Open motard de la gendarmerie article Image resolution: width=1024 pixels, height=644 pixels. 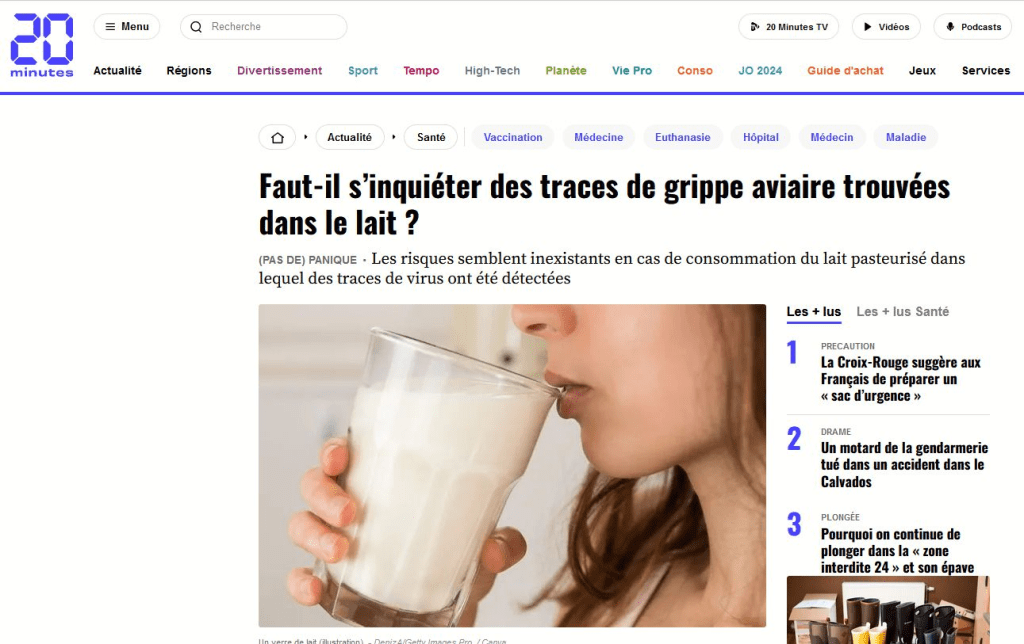click(904, 465)
